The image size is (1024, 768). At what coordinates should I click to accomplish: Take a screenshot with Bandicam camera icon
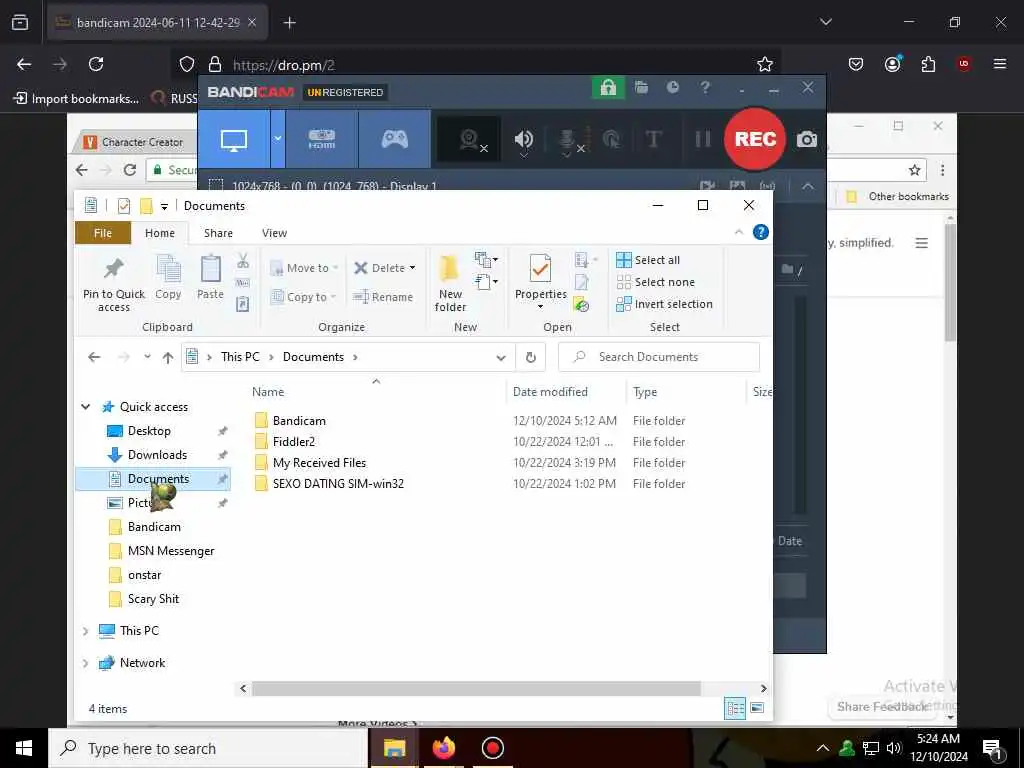tap(807, 139)
